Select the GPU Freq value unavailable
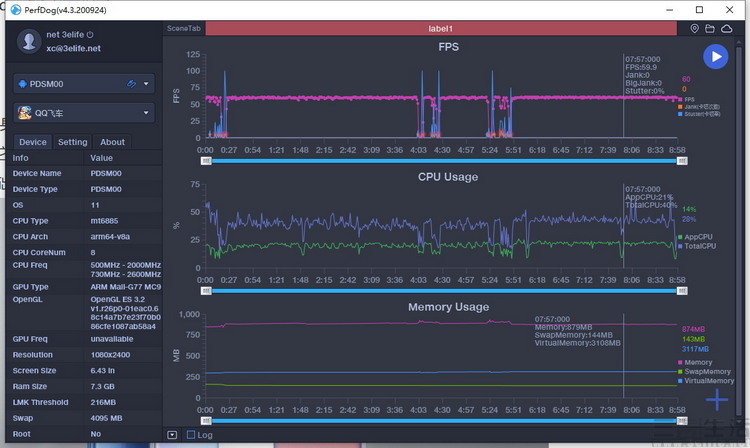The width and height of the screenshot is (750, 448). coord(112,339)
